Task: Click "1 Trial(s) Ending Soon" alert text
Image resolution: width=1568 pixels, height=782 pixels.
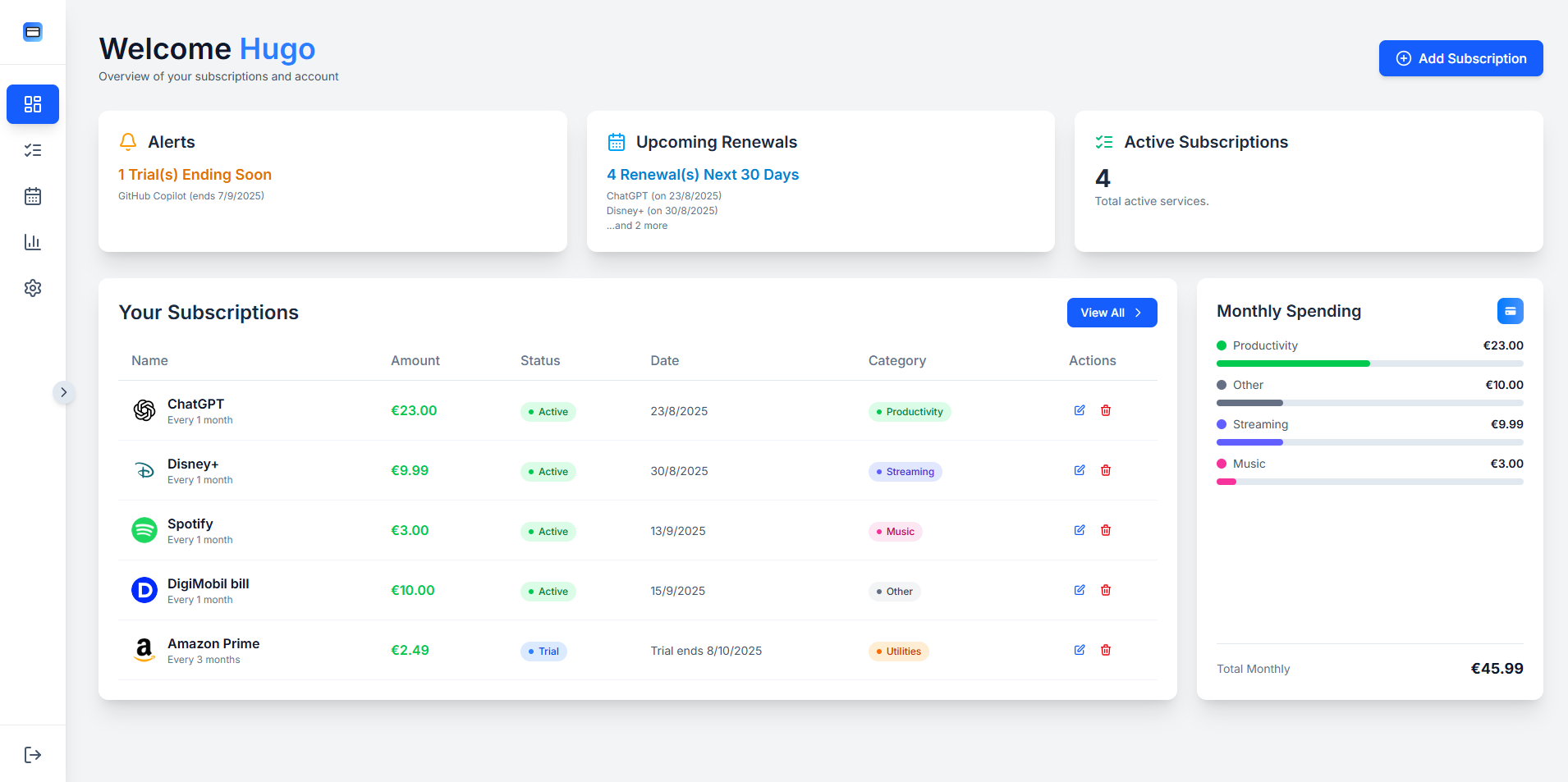Action: point(195,175)
